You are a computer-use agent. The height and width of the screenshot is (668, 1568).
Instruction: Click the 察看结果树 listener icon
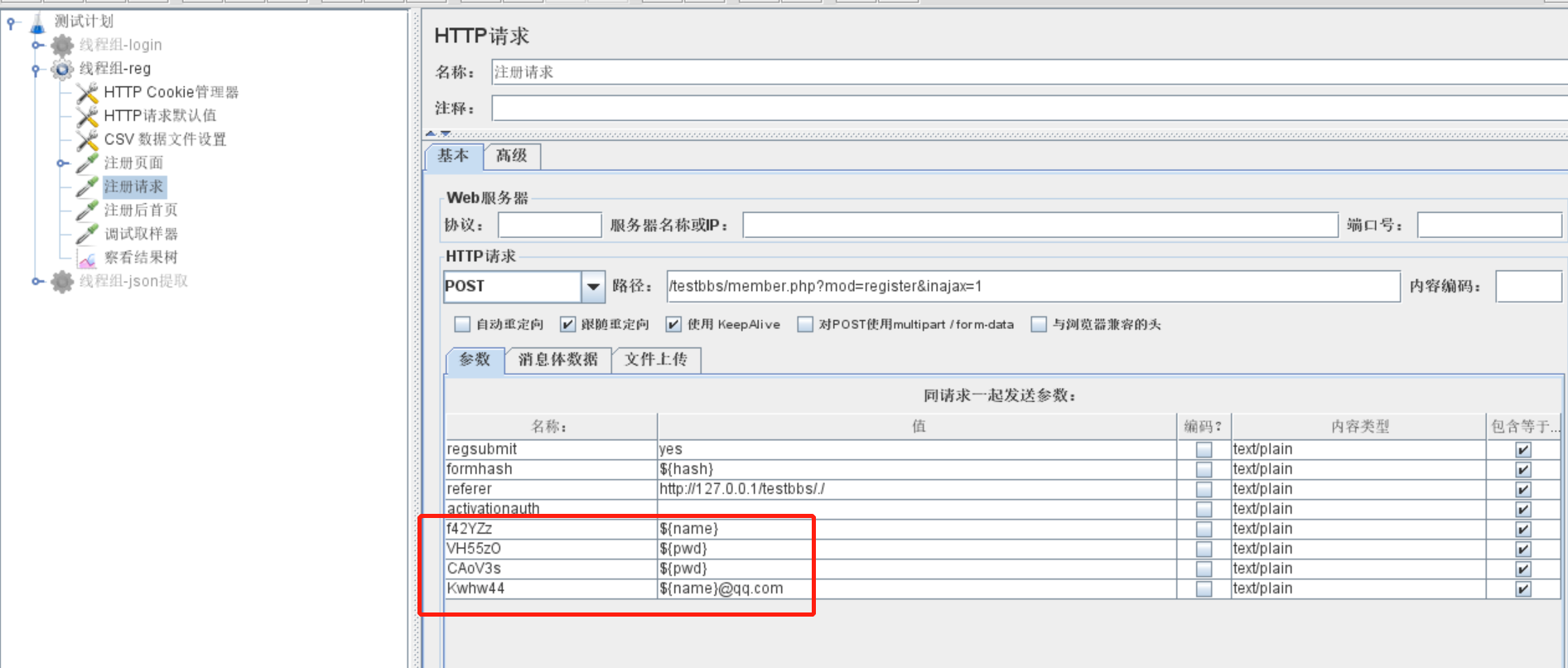(x=87, y=259)
